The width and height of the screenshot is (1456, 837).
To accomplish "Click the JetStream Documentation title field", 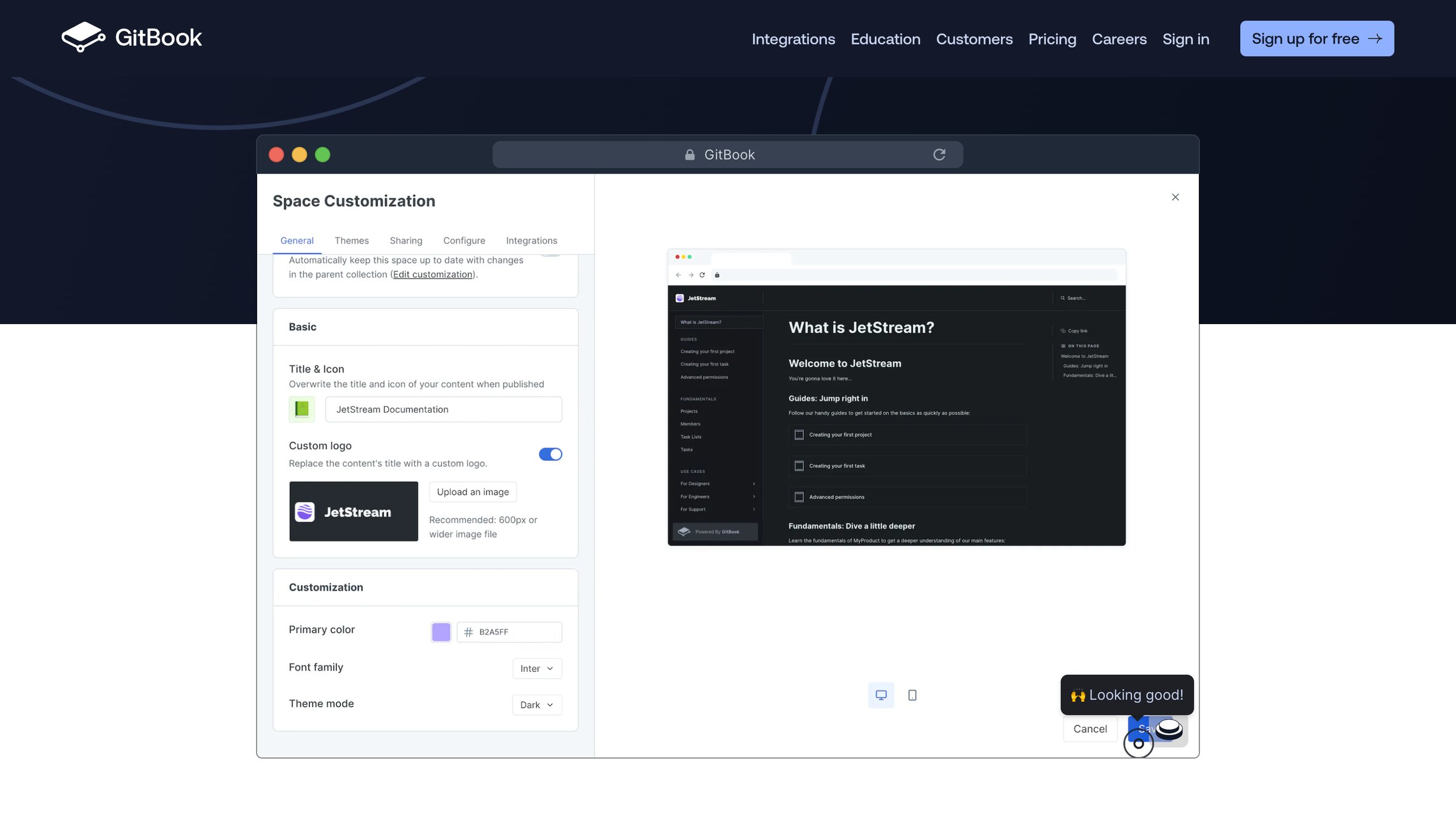I will click(443, 409).
